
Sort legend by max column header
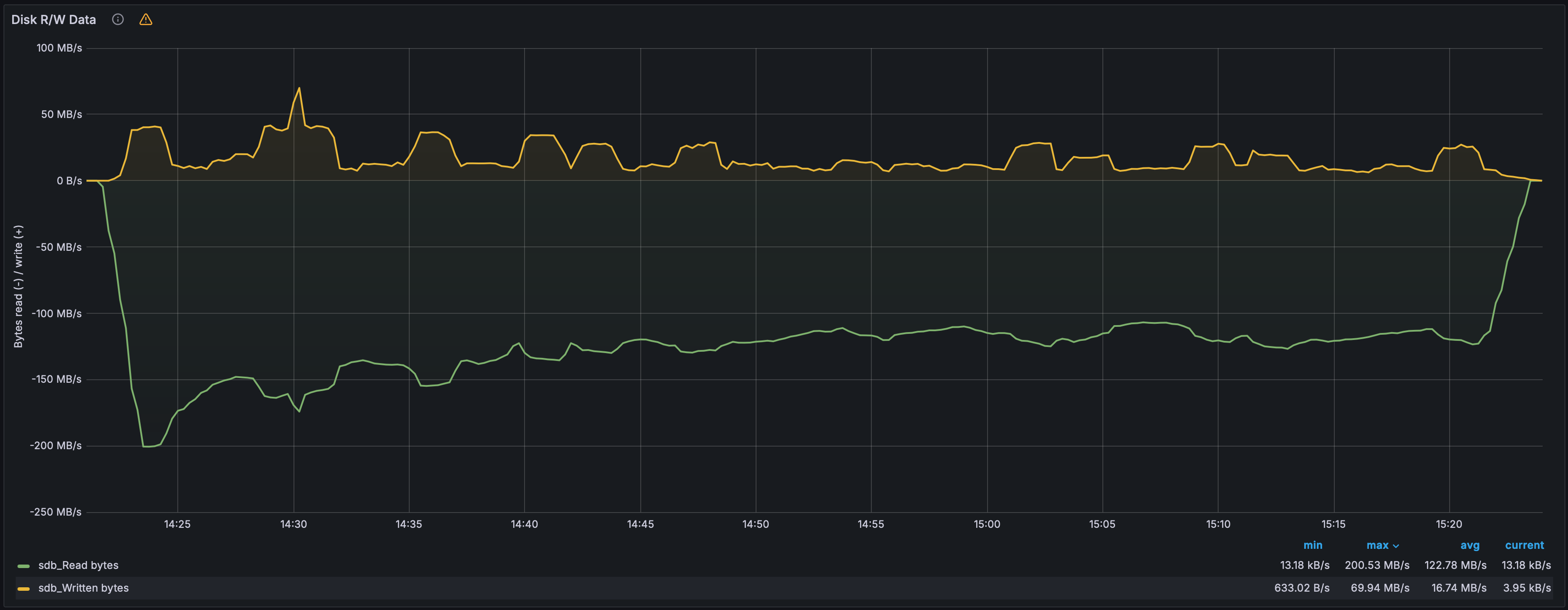[1378, 545]
